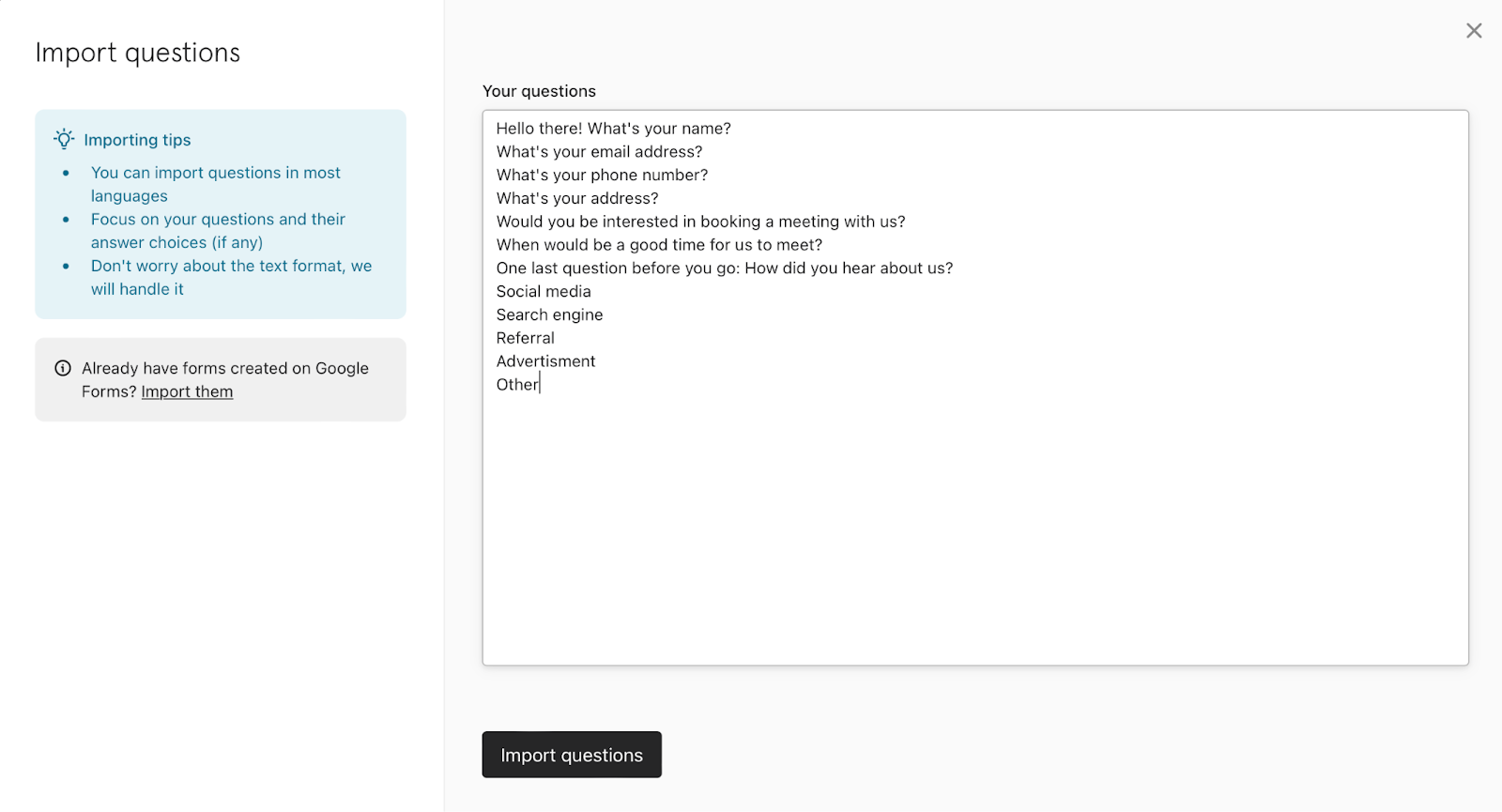Click the lightbulb icon beside Importing tips

[64, 140]
